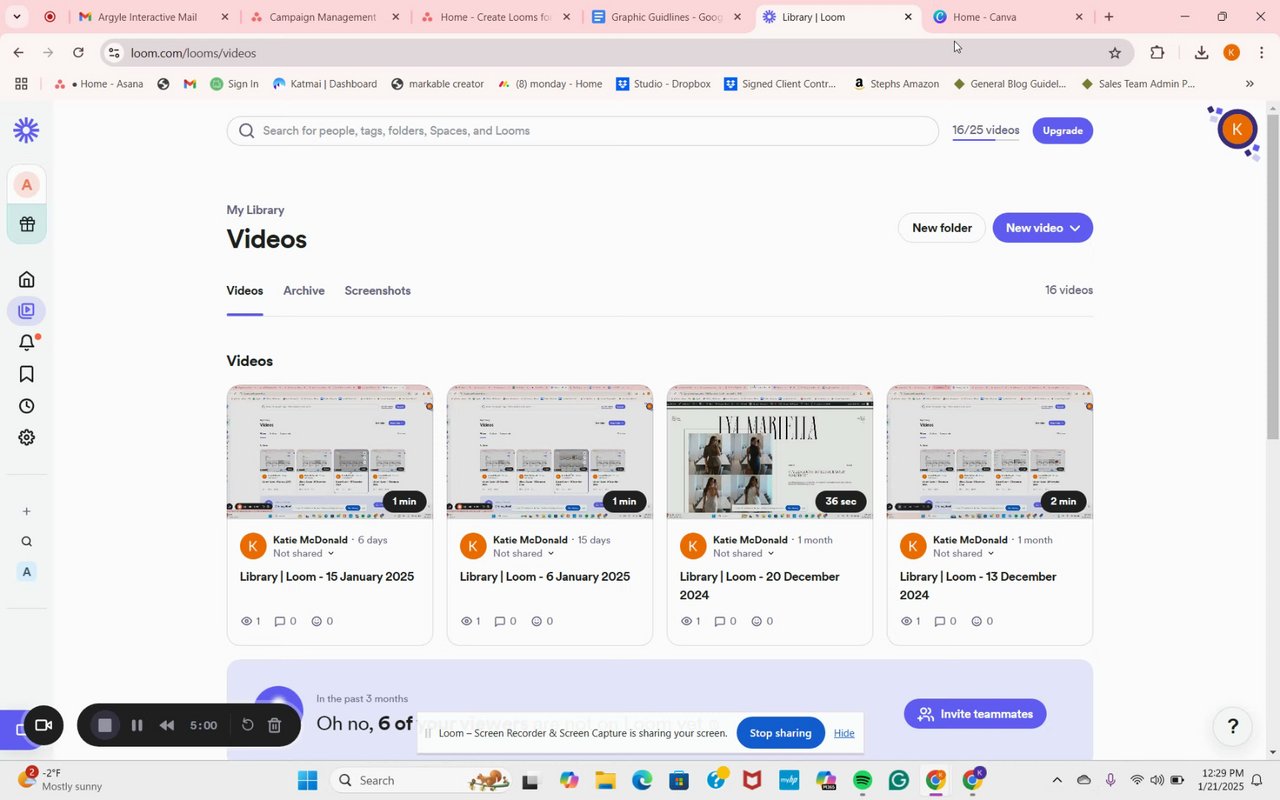The width and height of the screenshot is (1280, 800).
Task: Click the Library | Loom - 13 December 2024 title
Action: pos(978,586)
